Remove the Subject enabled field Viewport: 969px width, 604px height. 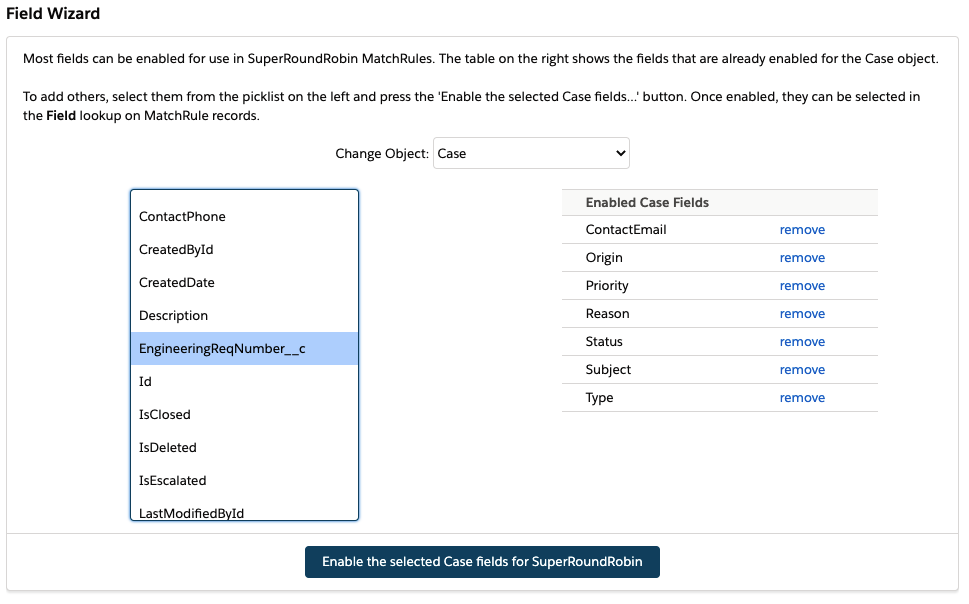[x=802, y=370]
